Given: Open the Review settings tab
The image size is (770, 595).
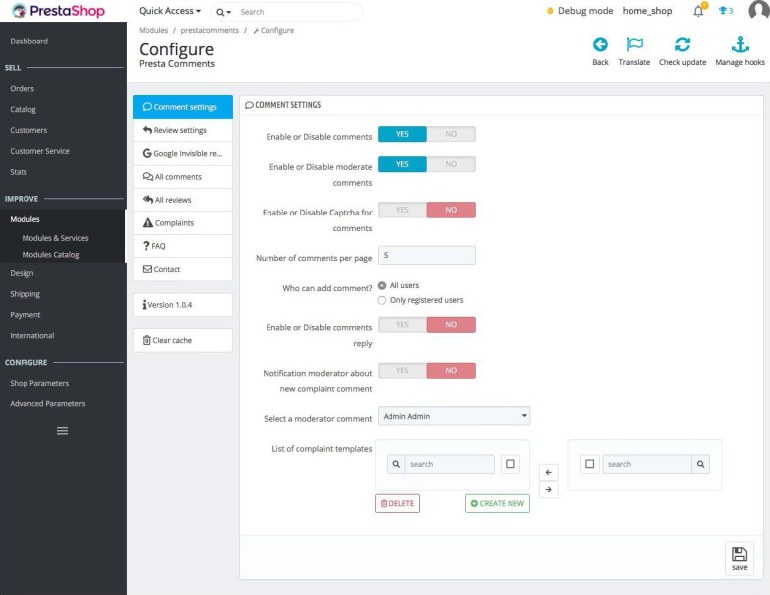Looking at the screenshot, I should 183,130.
